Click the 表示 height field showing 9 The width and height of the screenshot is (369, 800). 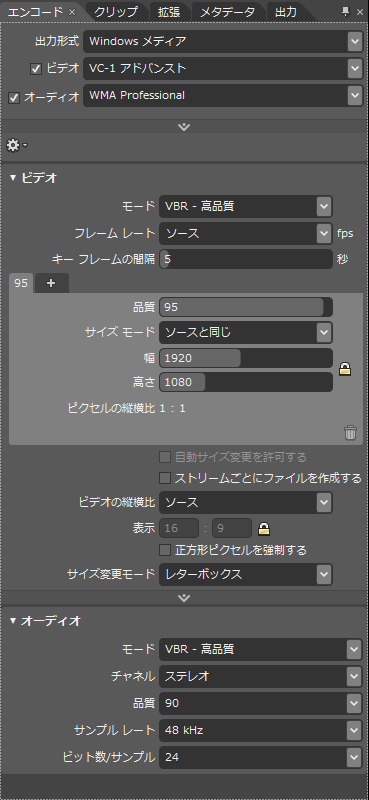pos(232,529)
